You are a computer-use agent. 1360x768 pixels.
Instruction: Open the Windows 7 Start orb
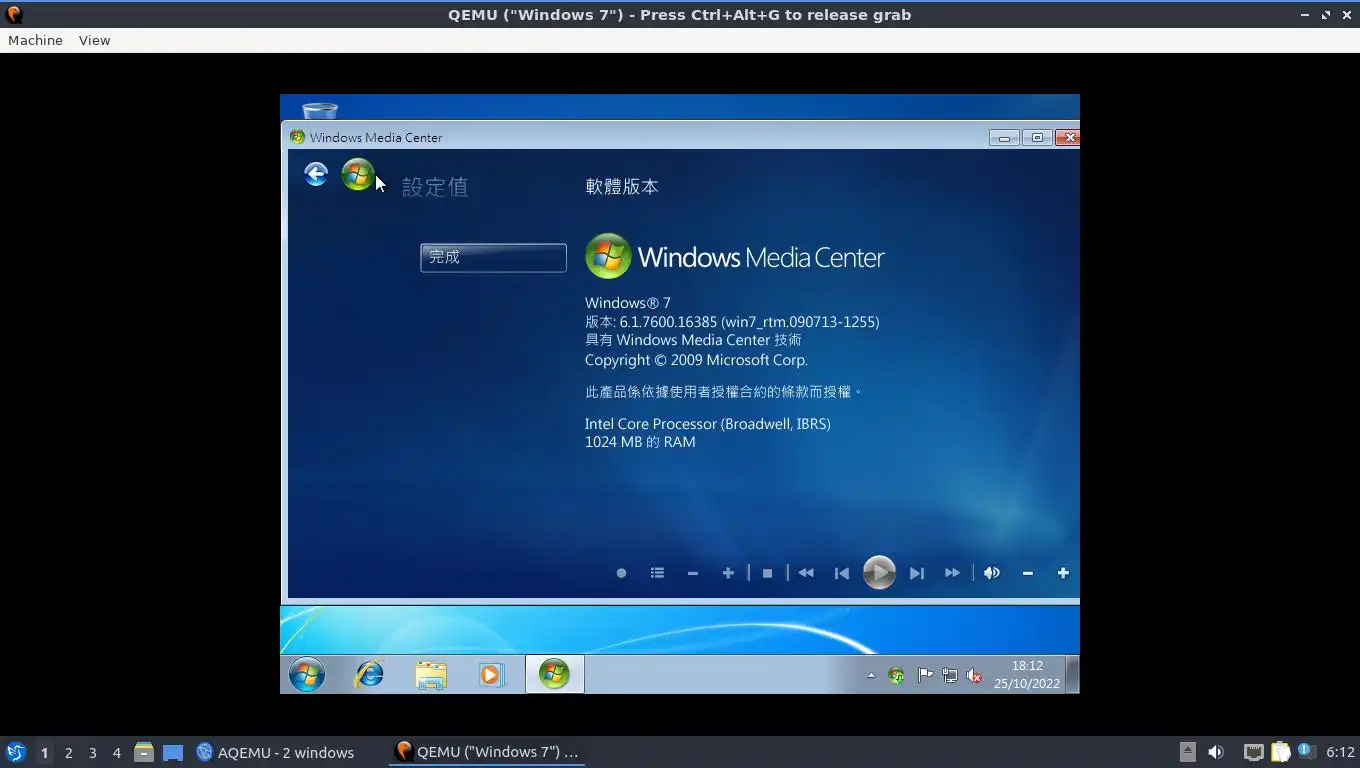point(307,675)
